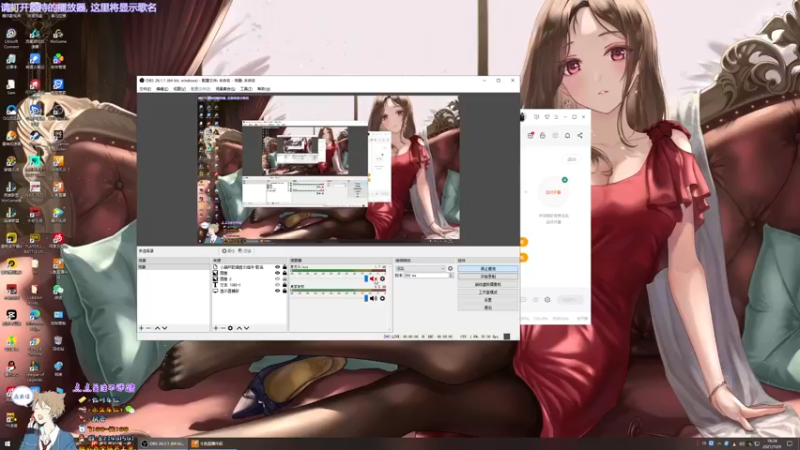The width and height of the screenshot is (800, 450).
Task: Click the transition properties gear icon
Action: pos(450,268)
